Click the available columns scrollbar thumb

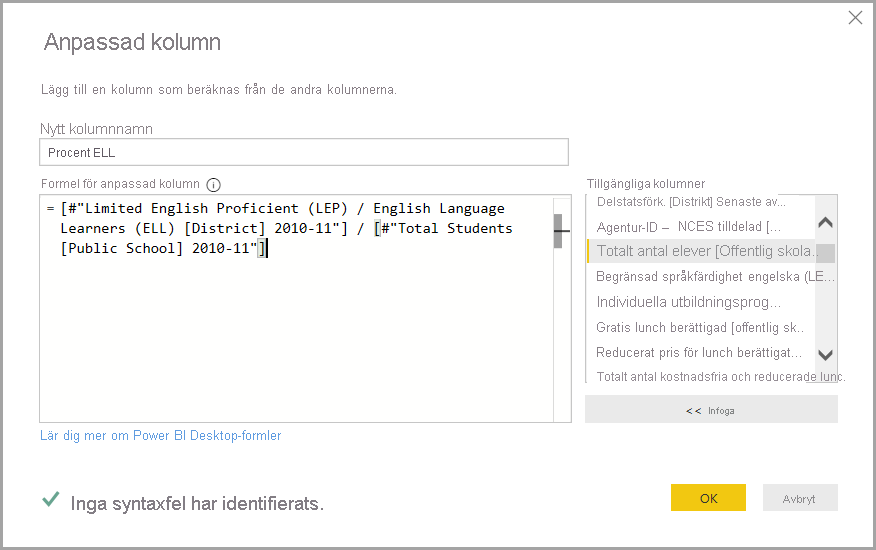825,253
